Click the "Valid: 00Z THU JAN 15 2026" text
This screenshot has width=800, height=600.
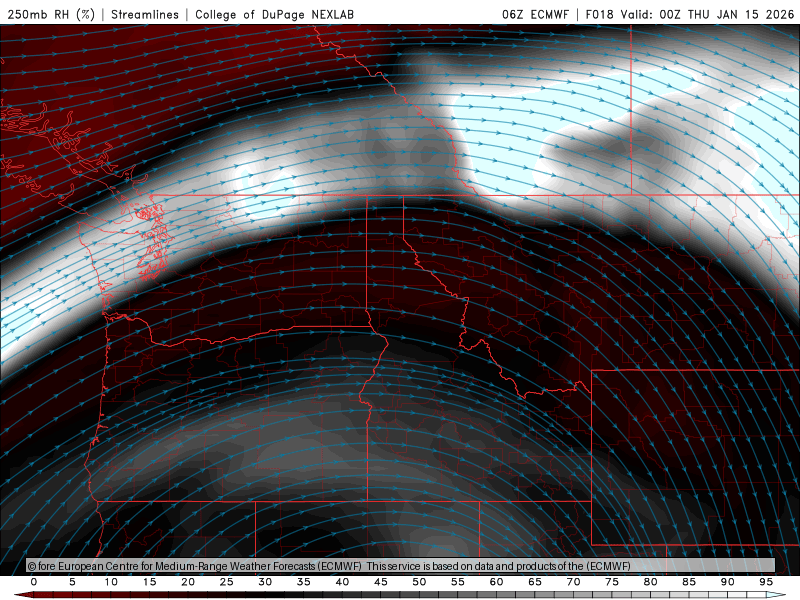pos(708,14)
